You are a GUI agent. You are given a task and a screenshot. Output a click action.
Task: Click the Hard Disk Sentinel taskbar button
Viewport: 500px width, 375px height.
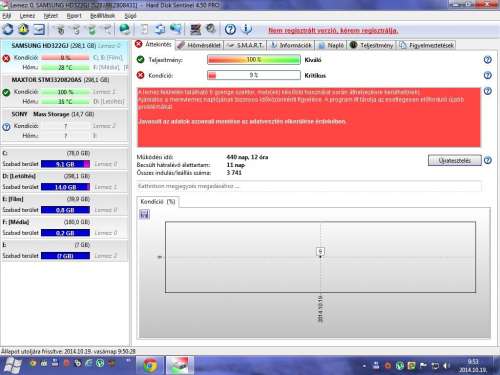point(180,365)
